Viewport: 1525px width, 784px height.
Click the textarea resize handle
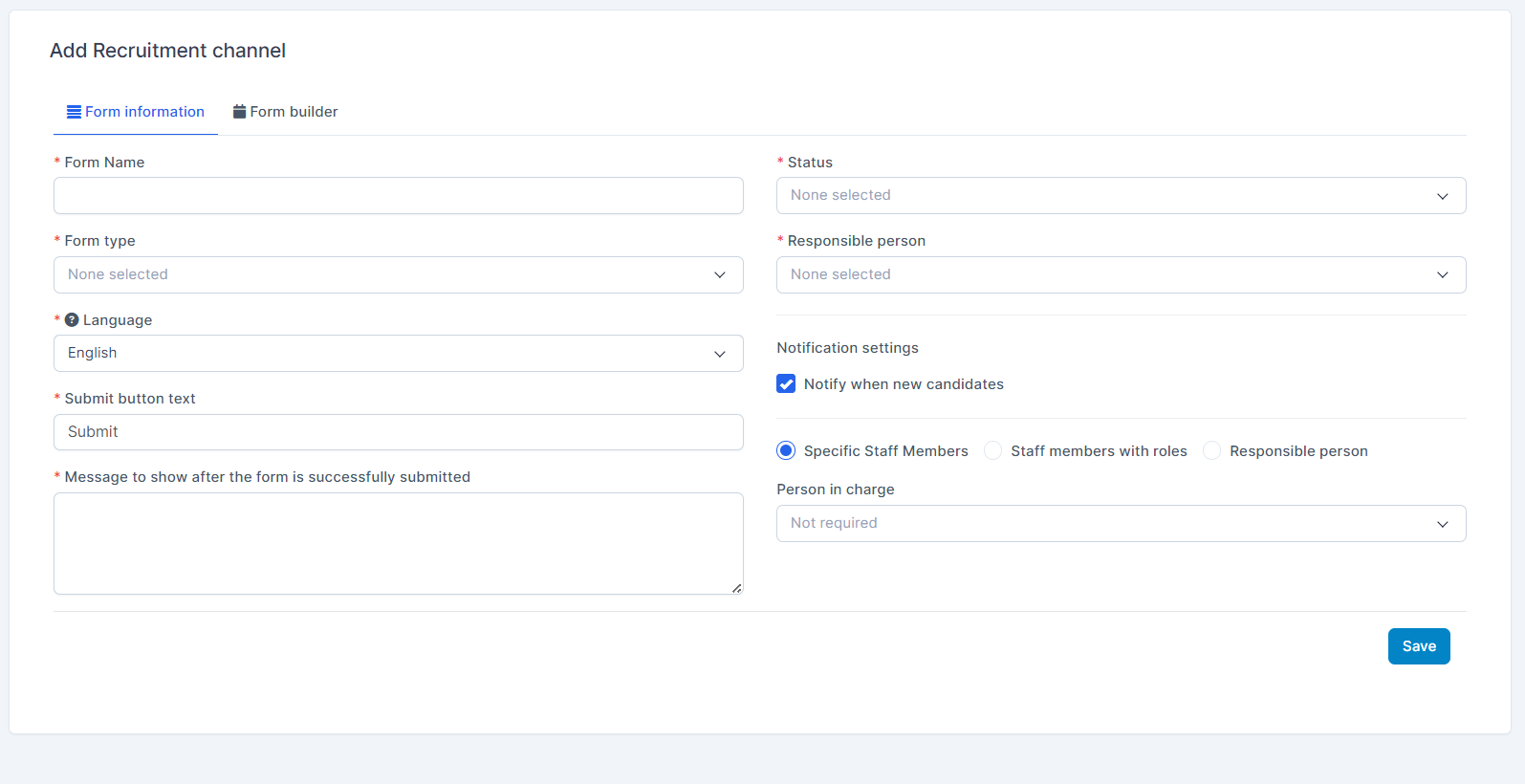[736, 588]
